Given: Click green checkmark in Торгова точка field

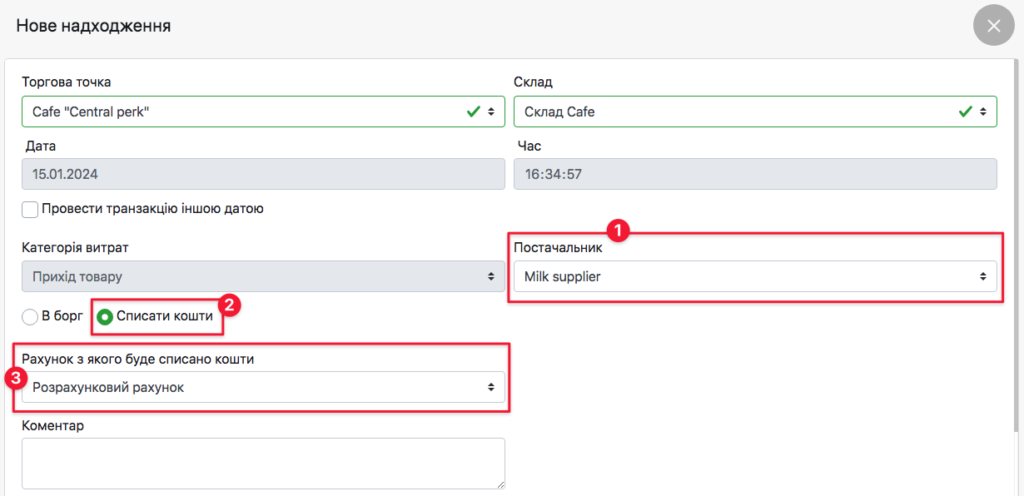Looking at the screenshot, I should [473, 112].
